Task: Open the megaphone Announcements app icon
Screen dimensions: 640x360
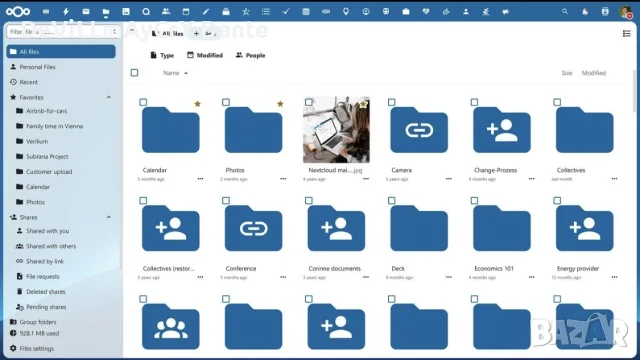Action: tap(506, 12)
